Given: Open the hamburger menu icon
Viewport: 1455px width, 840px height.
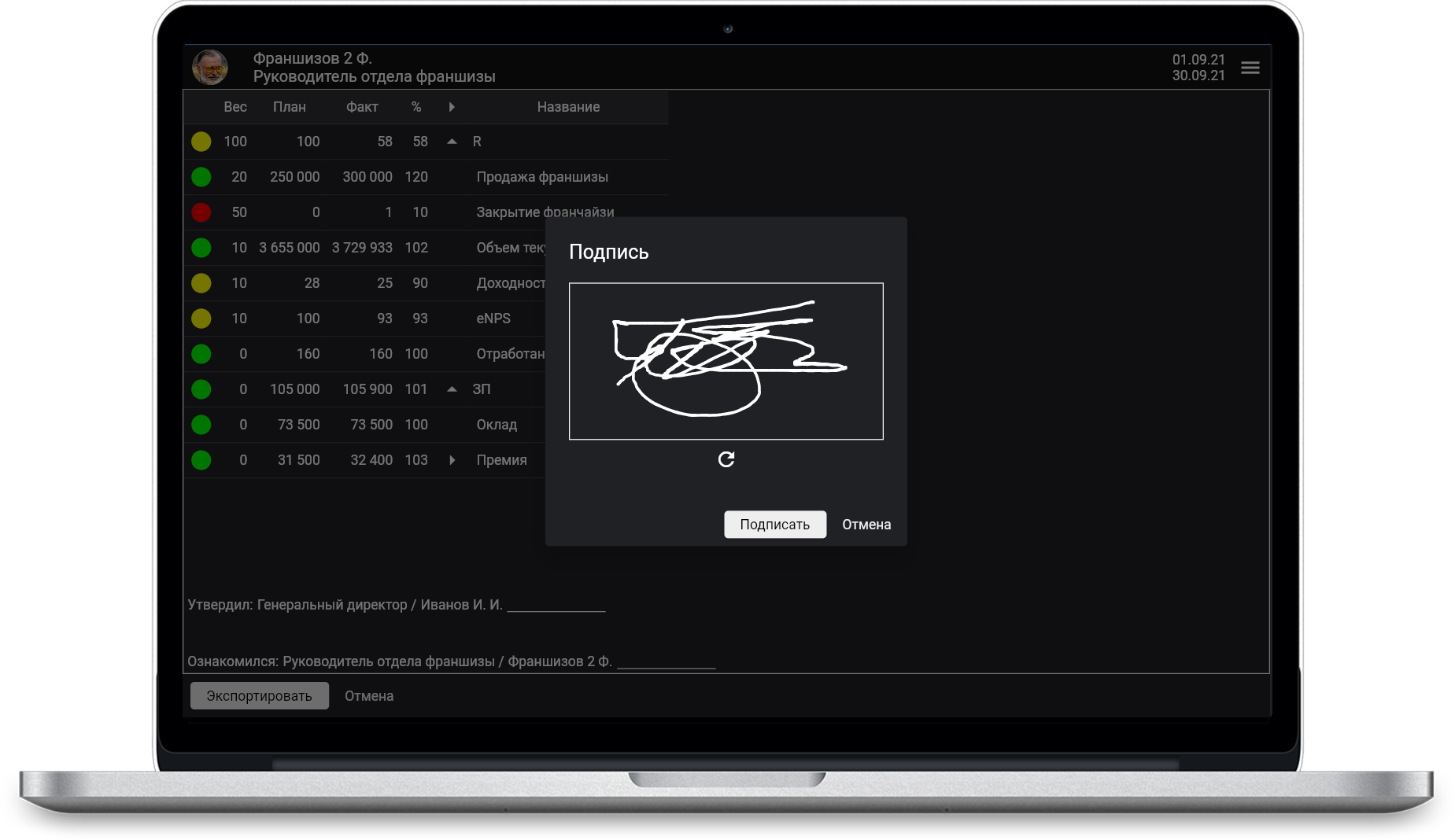Looking at the screenshot, I should [1250, 68].
